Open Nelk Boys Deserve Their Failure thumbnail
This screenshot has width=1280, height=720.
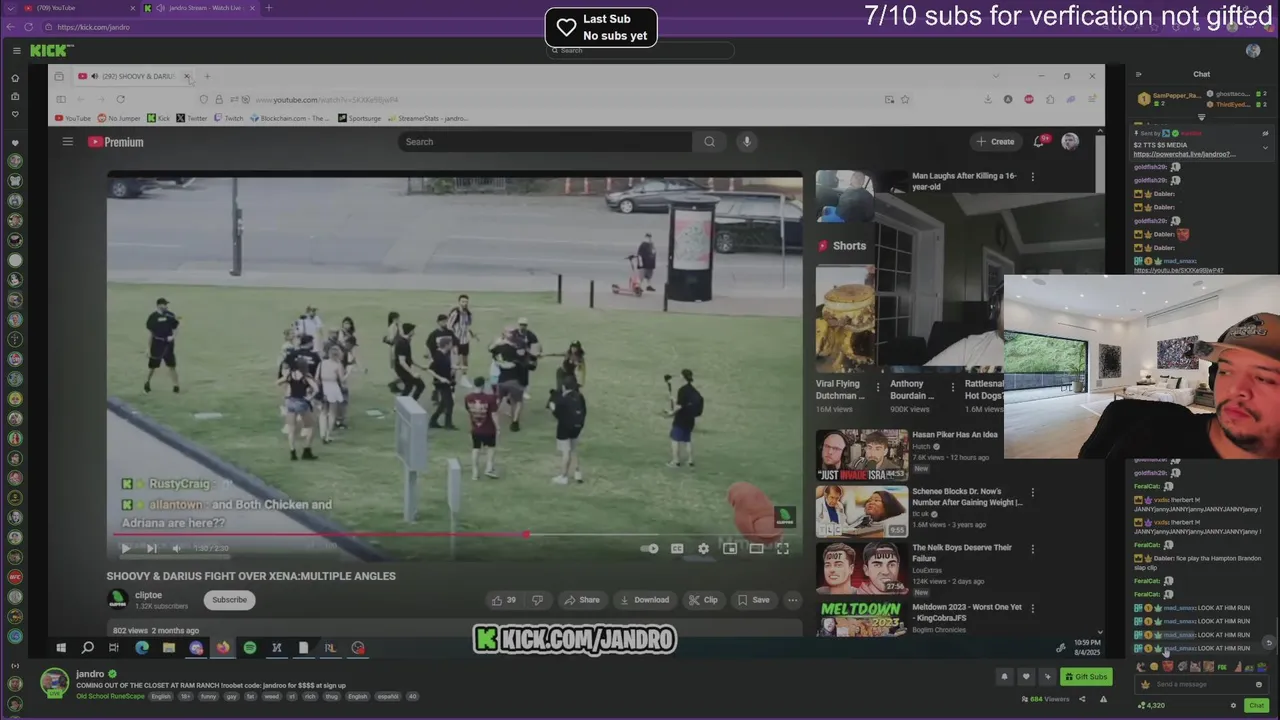coord(862,568)
